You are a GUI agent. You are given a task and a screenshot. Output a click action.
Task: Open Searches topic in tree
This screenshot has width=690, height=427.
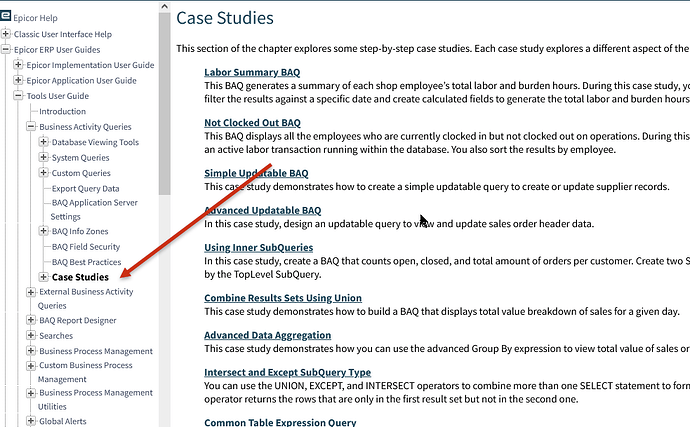point(56,336)
